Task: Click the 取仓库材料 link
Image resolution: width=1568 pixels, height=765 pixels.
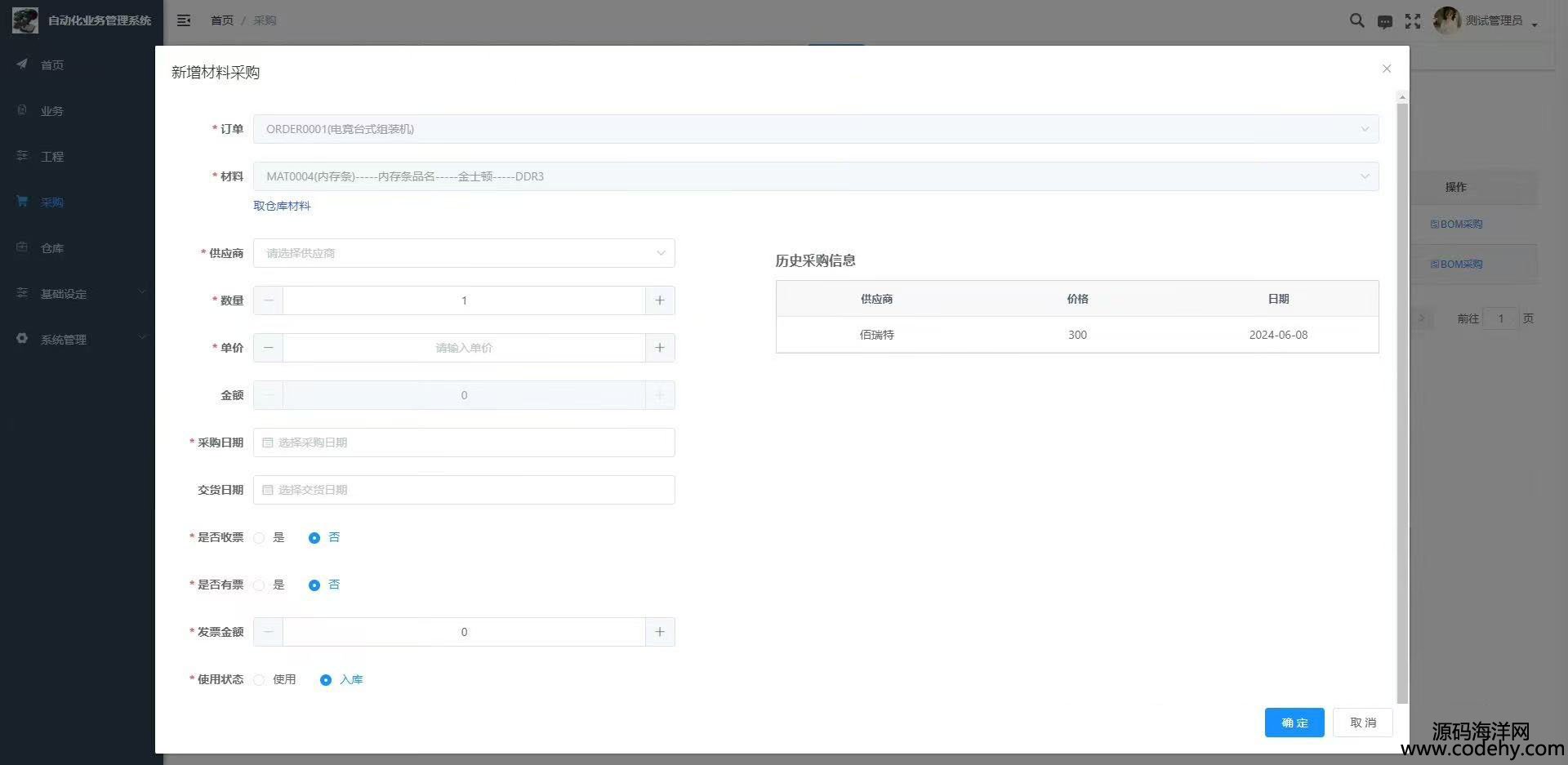Action: pyautogui.click(x=282, y=206)
